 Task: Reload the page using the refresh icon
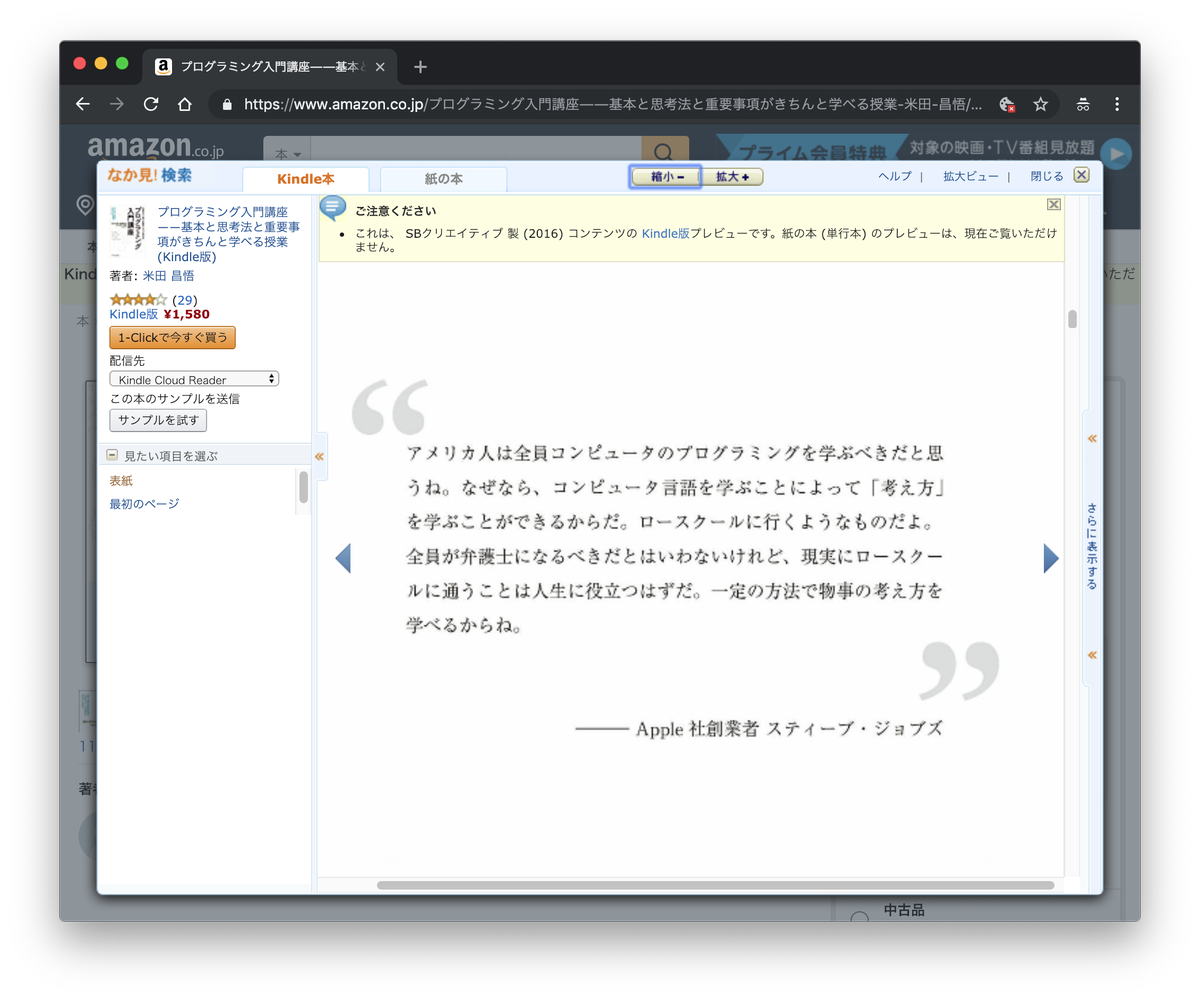pos(151,104)
